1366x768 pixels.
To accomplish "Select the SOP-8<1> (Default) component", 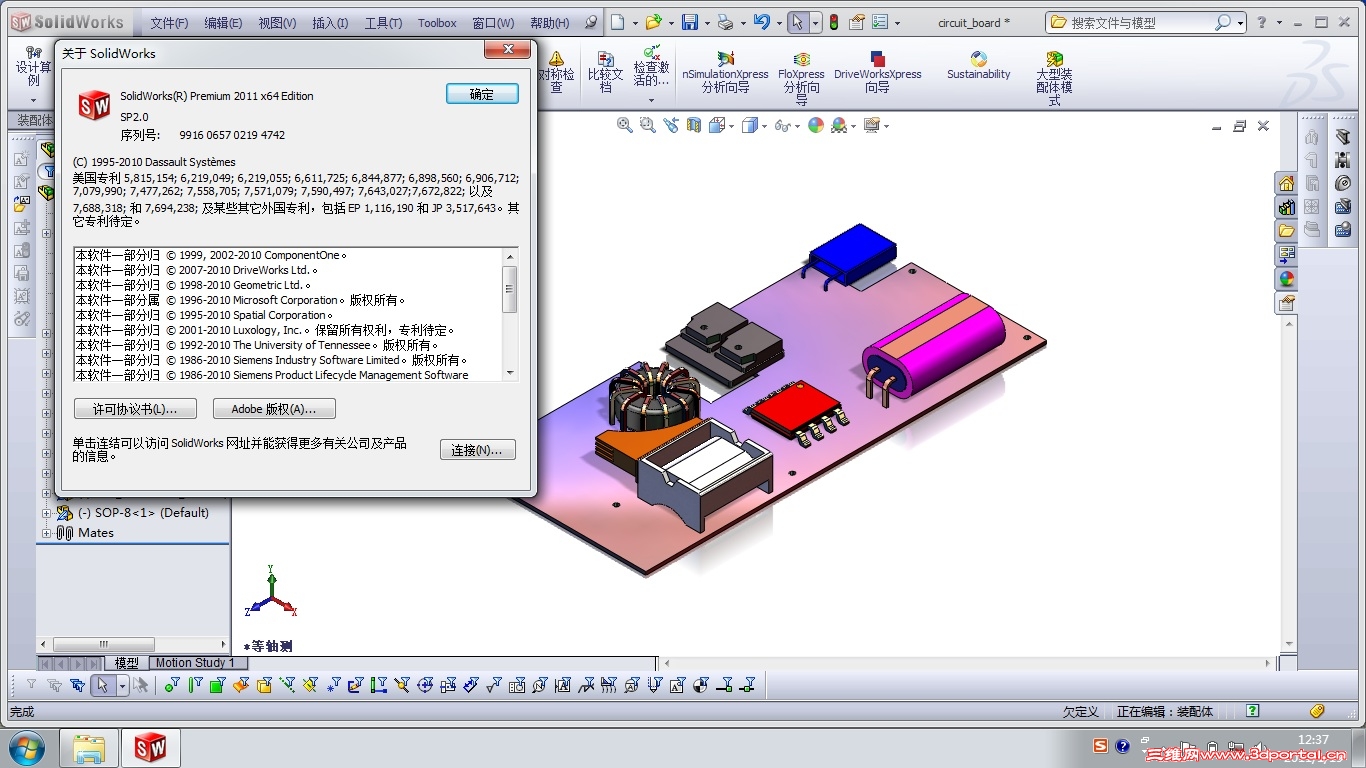I will [x=143, y=513].
